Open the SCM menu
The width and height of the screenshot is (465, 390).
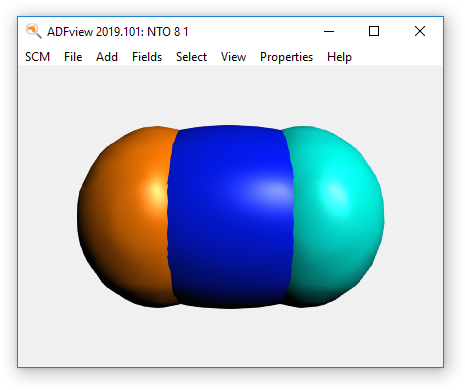point(37,57)
